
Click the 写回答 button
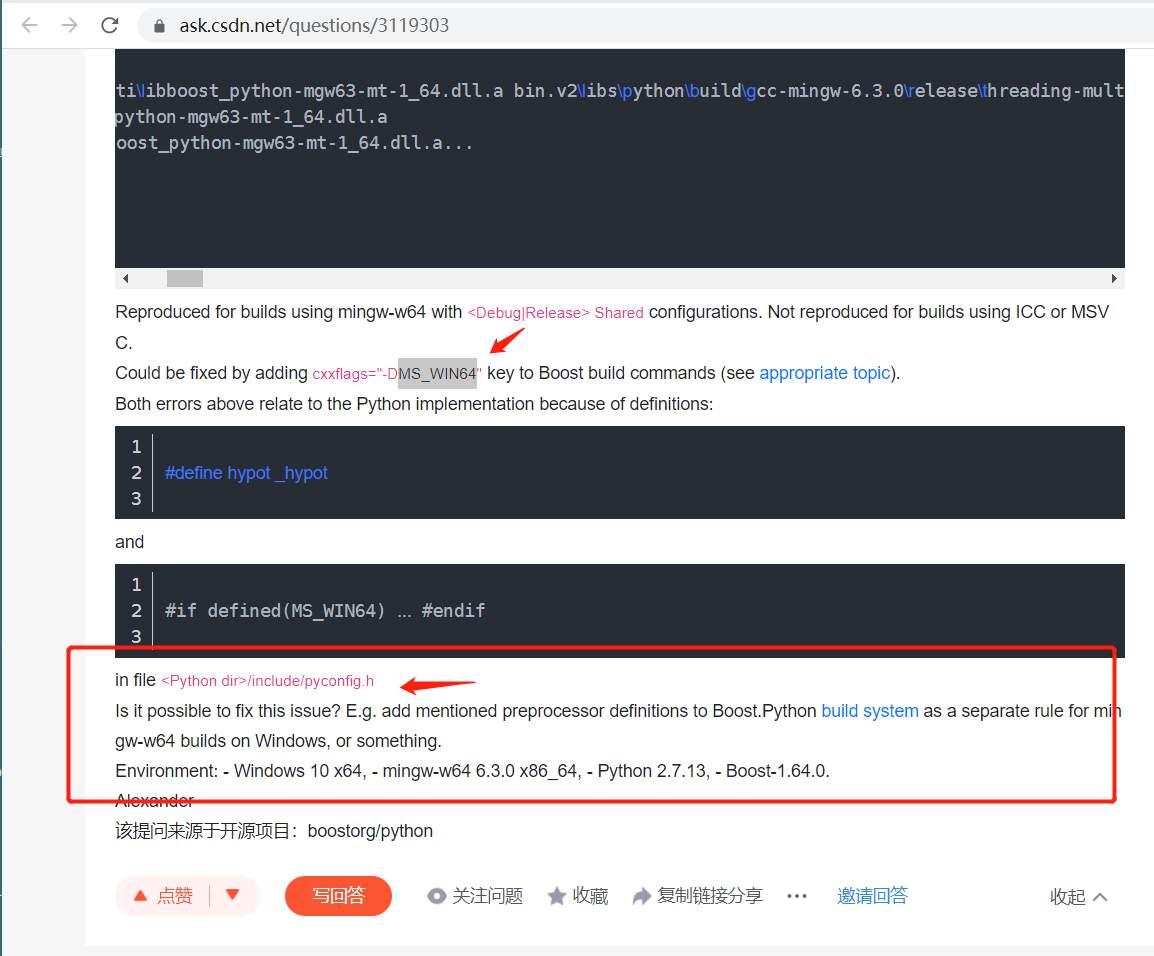[338, 896]
